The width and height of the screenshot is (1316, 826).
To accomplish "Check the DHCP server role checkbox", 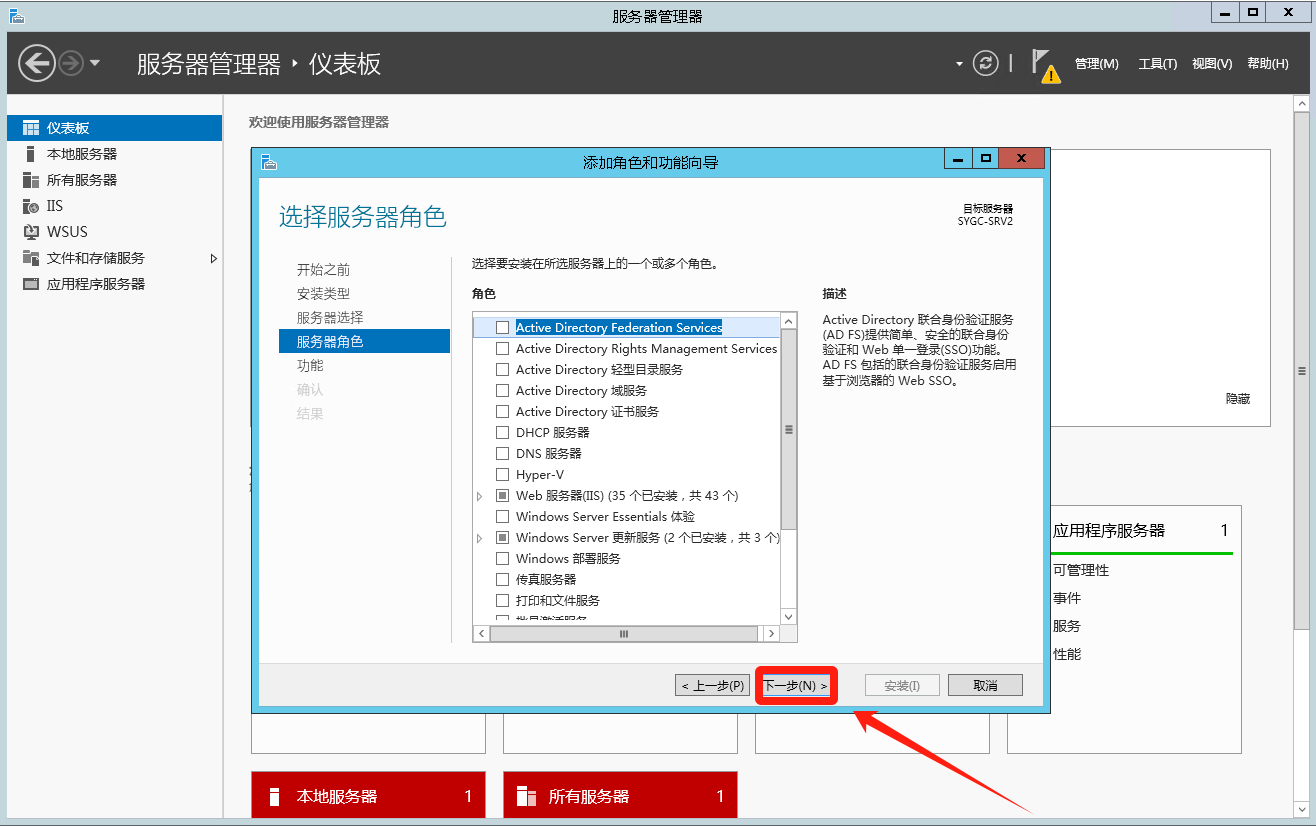I will pyautogui.click(x=503, y=433).
